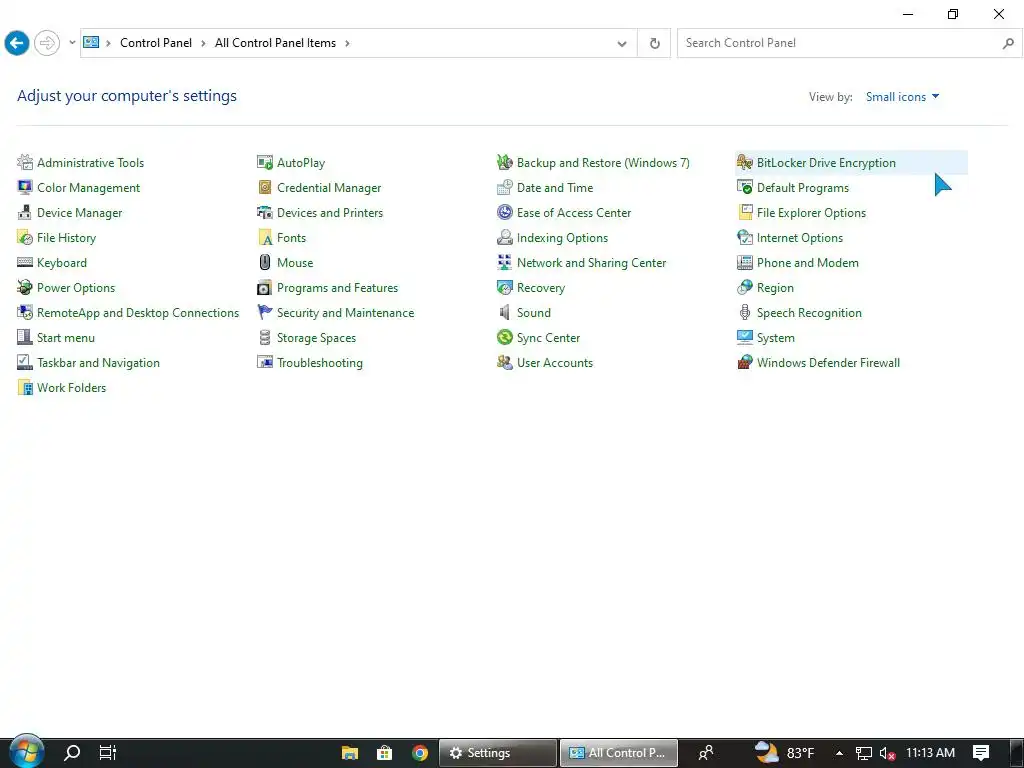Open the Internet Options icon
This screenshot has width=1024, height=768.
coord(744,237)
